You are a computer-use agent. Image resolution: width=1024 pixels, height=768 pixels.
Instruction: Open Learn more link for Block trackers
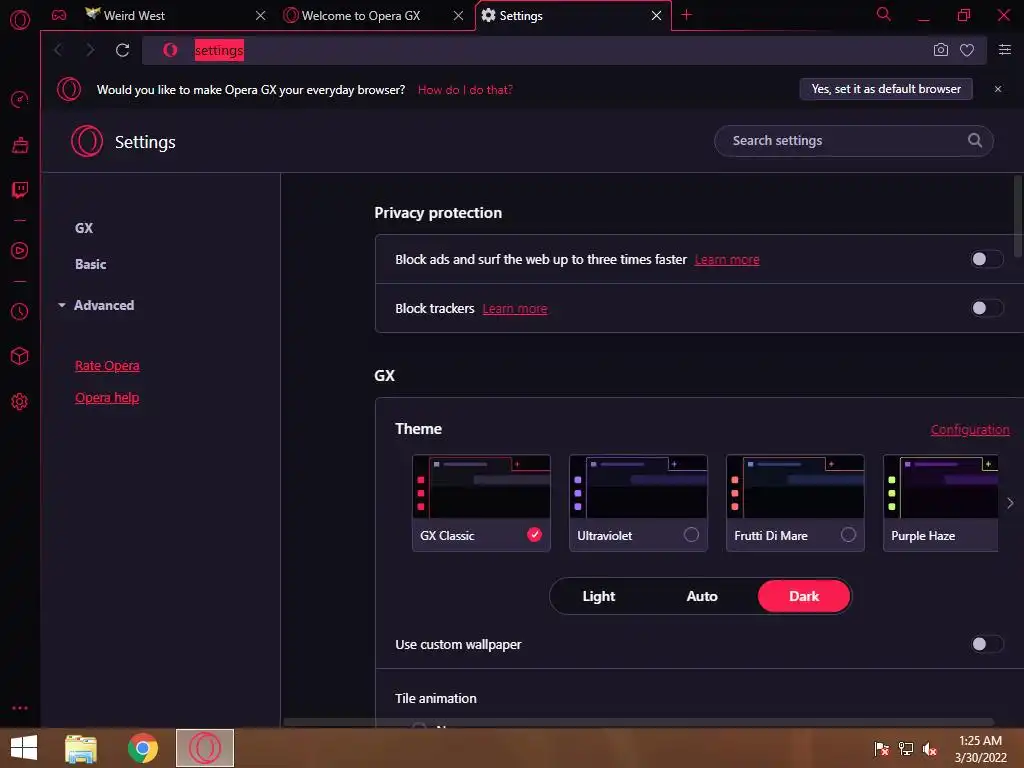(515, 309)
